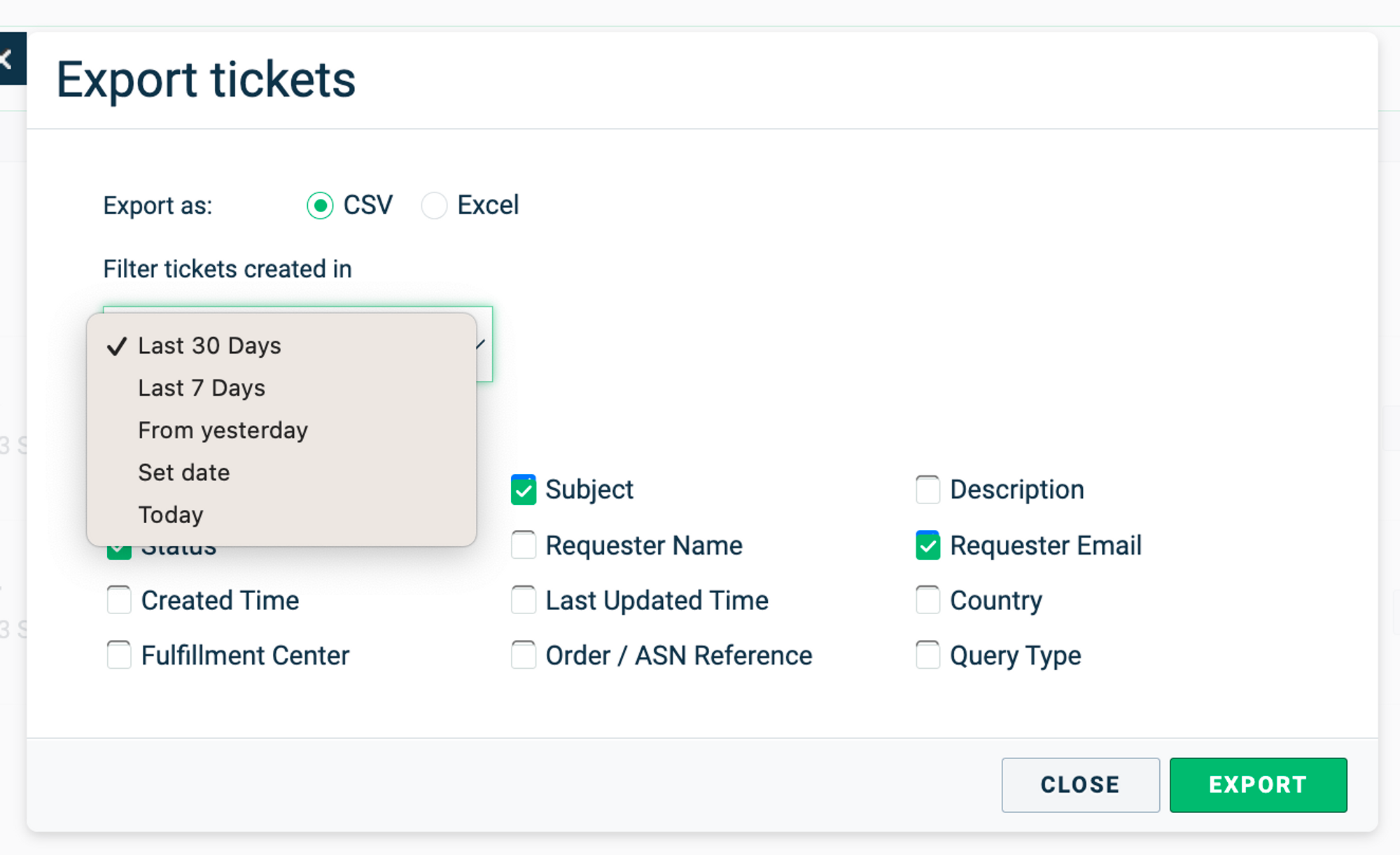The width and height of the screenshot is (1400, 855).
Task: Tick the Requester Name checkbox
Action: point(524,545)
